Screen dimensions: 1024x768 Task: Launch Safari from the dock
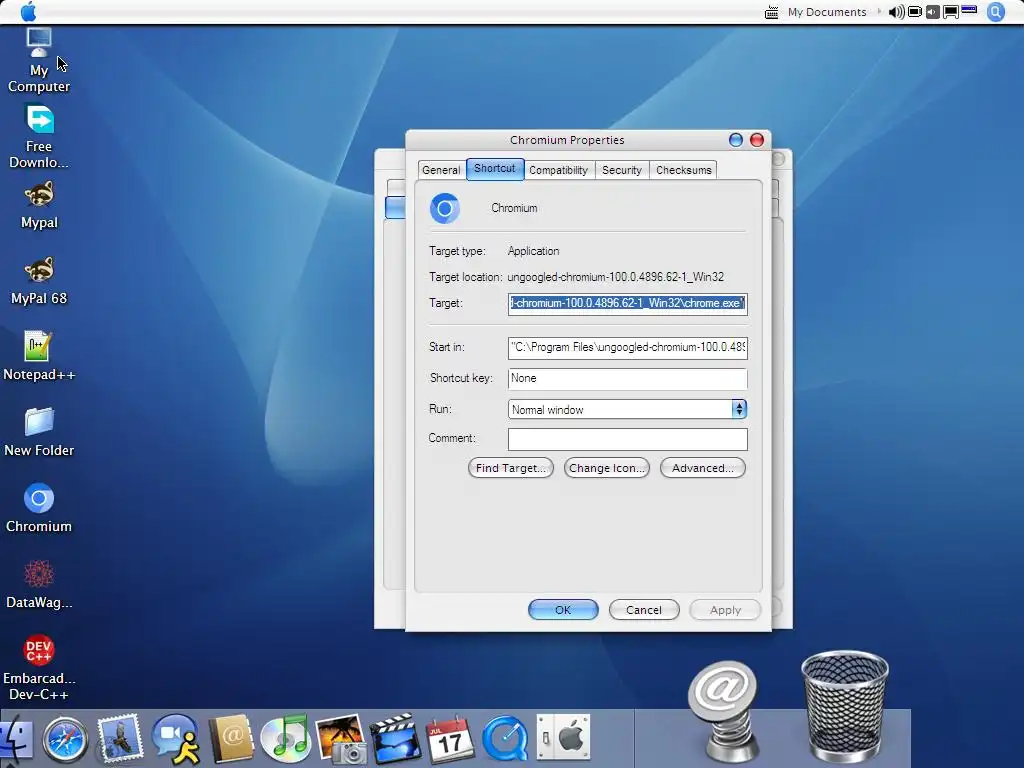(x=65, y=740)
